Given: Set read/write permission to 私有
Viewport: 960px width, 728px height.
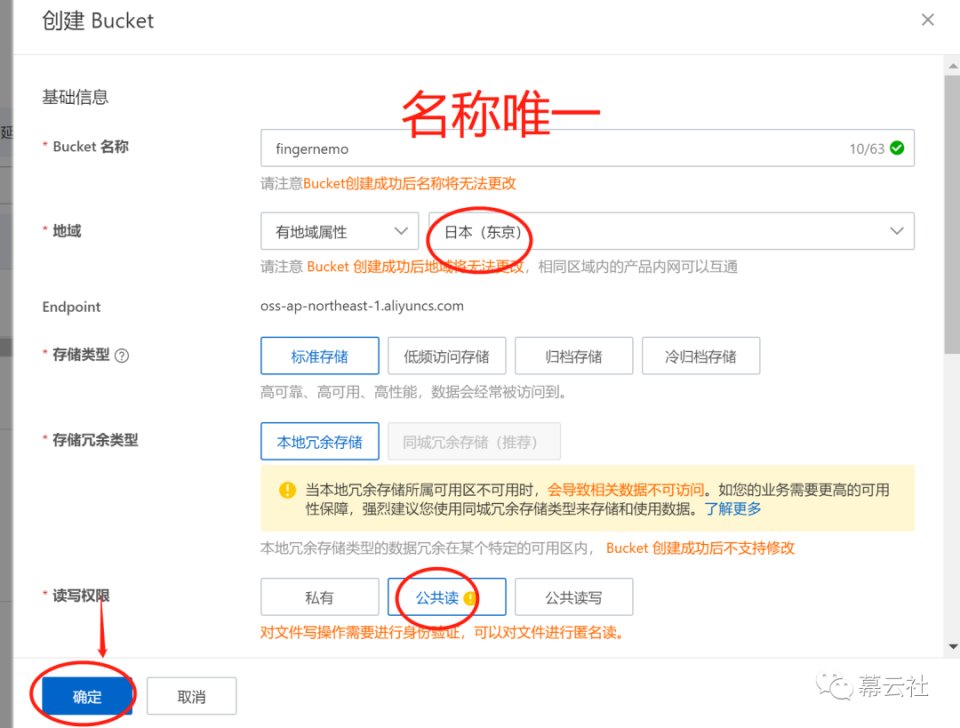Looking at the screenshot, I should [319, 596].
